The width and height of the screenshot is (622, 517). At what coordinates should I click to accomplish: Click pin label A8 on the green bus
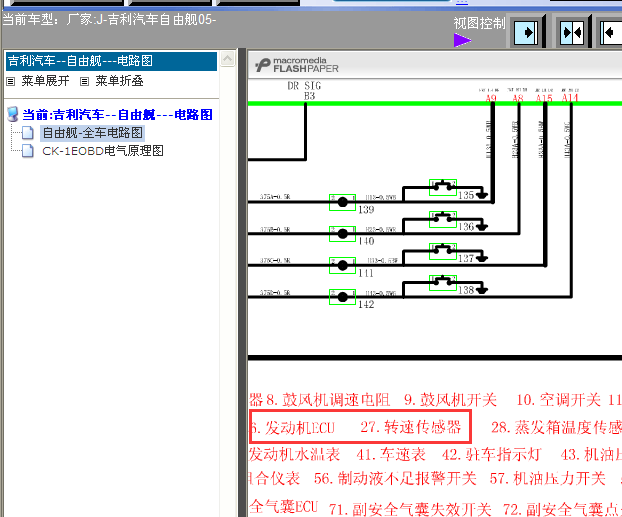pos(518,98)
